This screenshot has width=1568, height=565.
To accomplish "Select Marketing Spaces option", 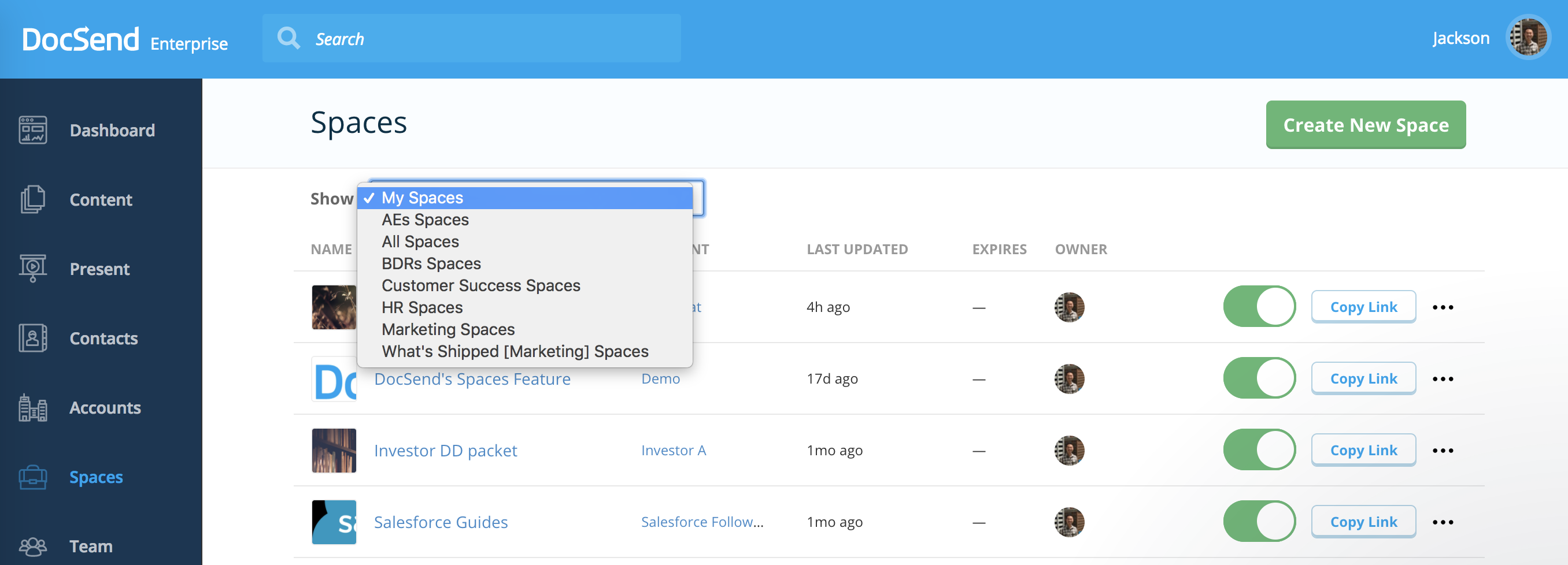I will coord(525,329).
